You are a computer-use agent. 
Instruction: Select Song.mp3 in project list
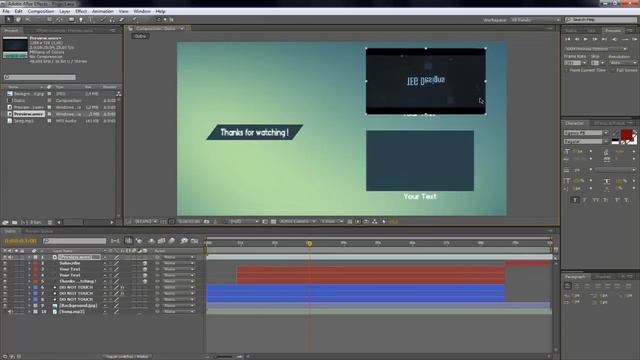[24, 121]
